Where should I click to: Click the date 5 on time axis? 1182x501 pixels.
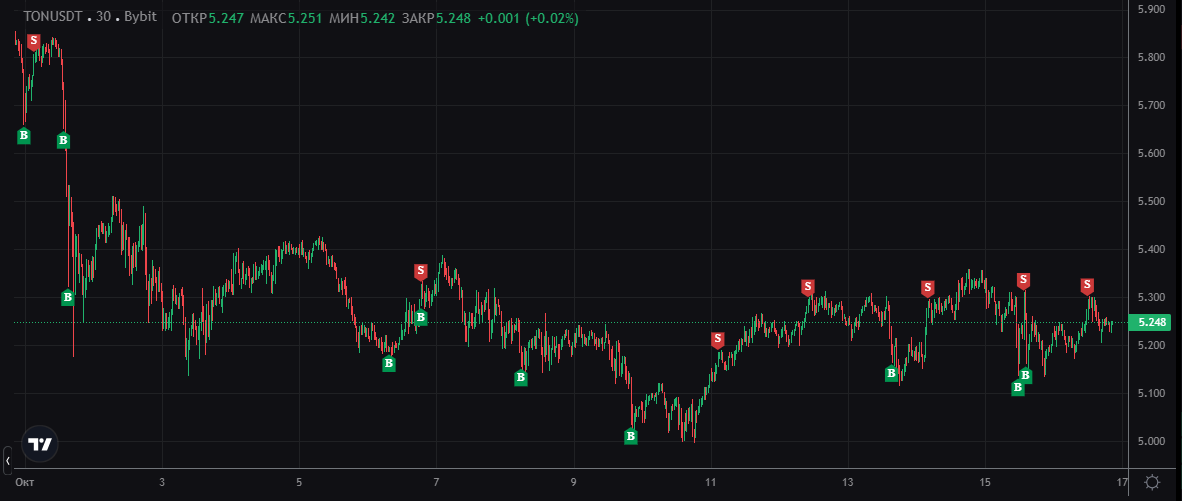[299, 482]
